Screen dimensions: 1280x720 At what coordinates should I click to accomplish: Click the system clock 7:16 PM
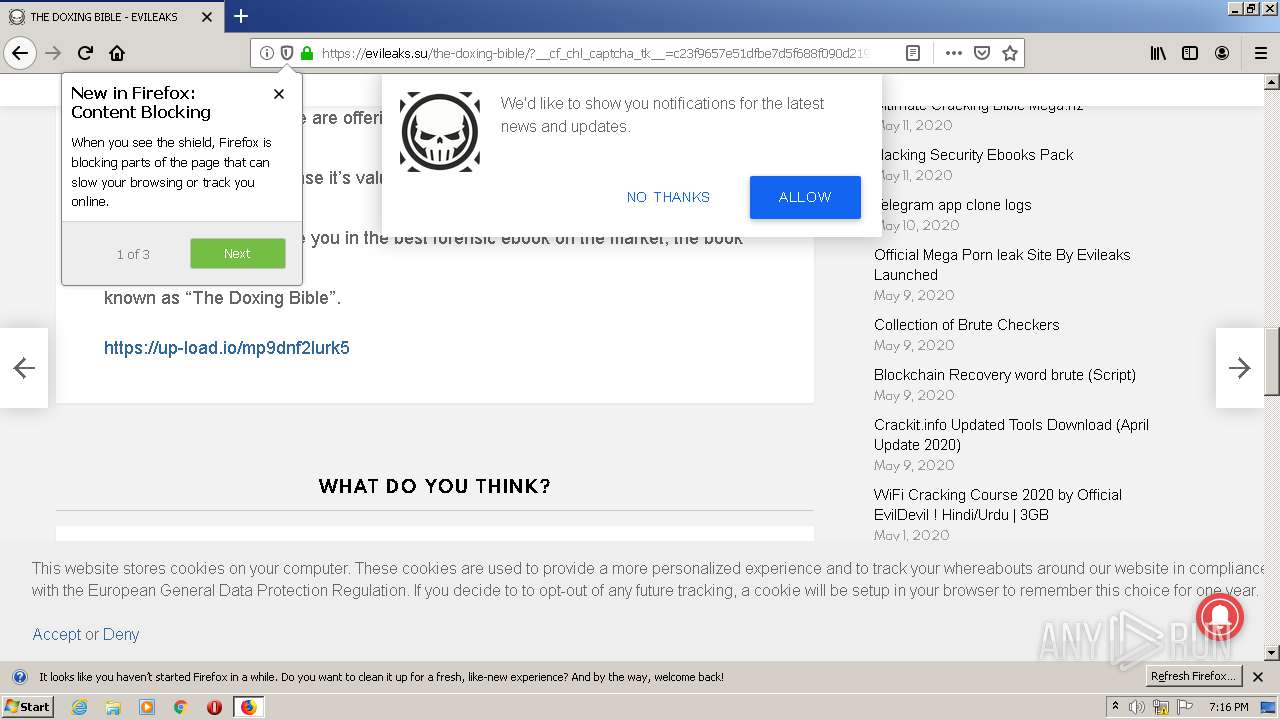tap(1228, 707)
